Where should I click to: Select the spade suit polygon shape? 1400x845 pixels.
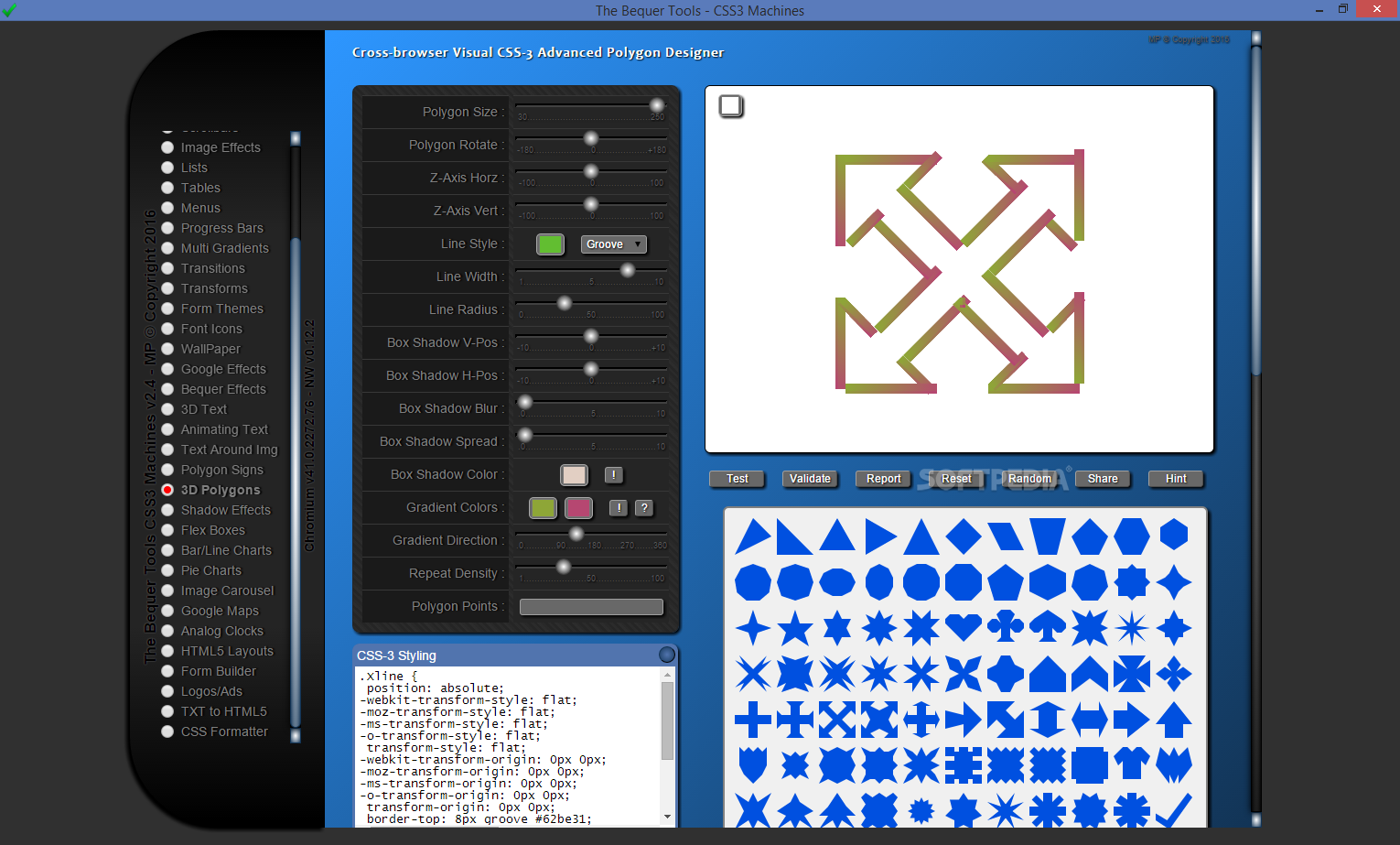[1047, 627]
